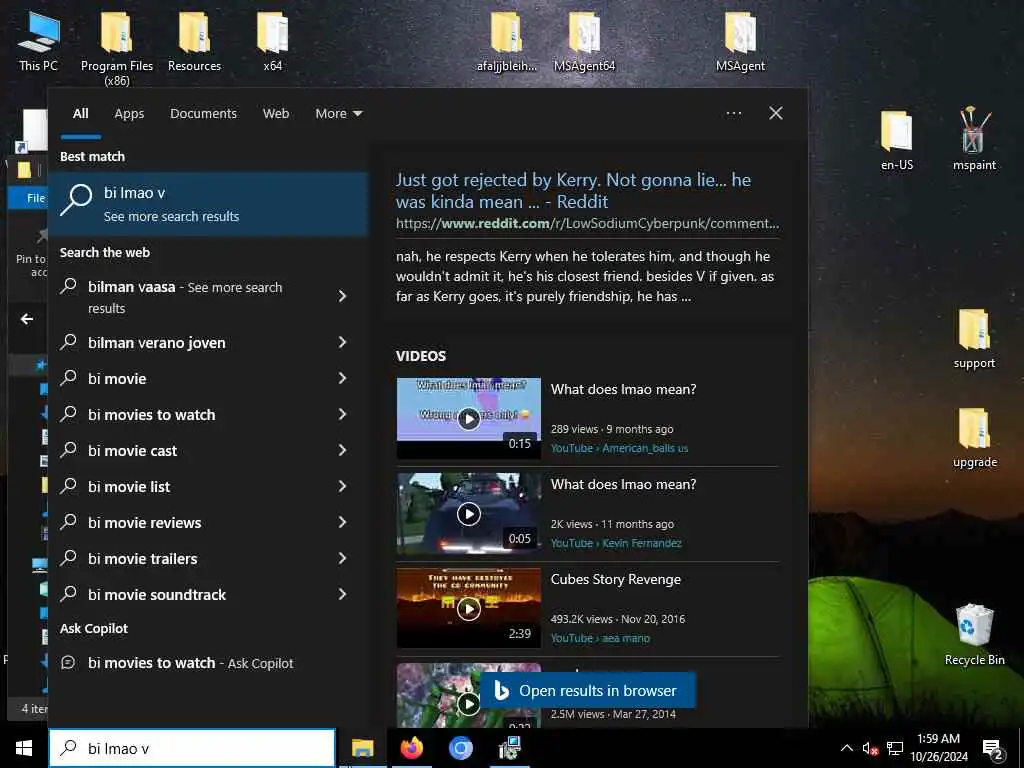Expand the bi movie suggestion arrow
The width and height of the screenshot is (1024, 768).
[x=342, y=378]
